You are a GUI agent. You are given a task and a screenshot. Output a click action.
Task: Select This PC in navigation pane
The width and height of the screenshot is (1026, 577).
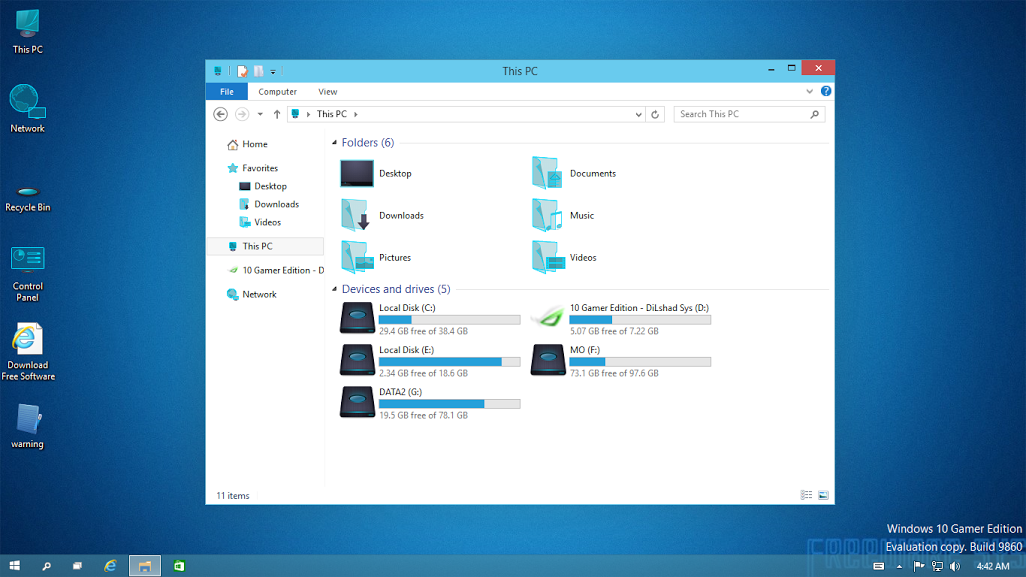coord(265,246)
